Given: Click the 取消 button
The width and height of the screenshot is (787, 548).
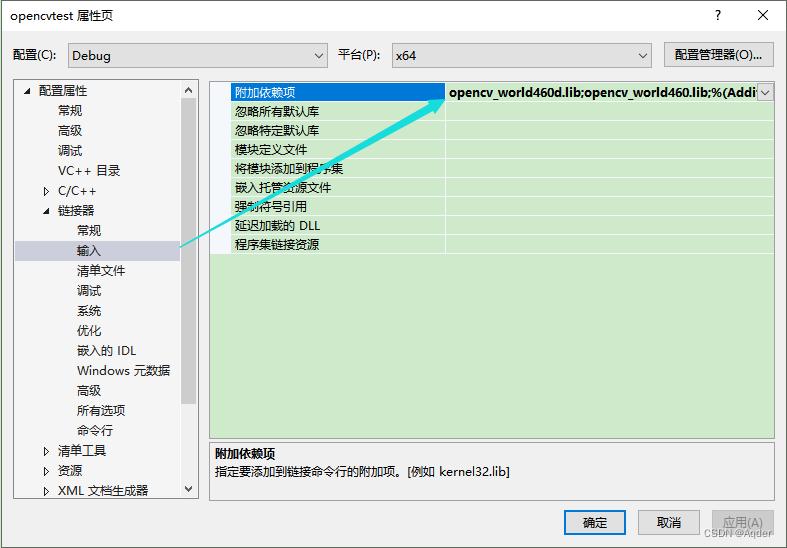Looking at the screenshot, I should [669, 522].
